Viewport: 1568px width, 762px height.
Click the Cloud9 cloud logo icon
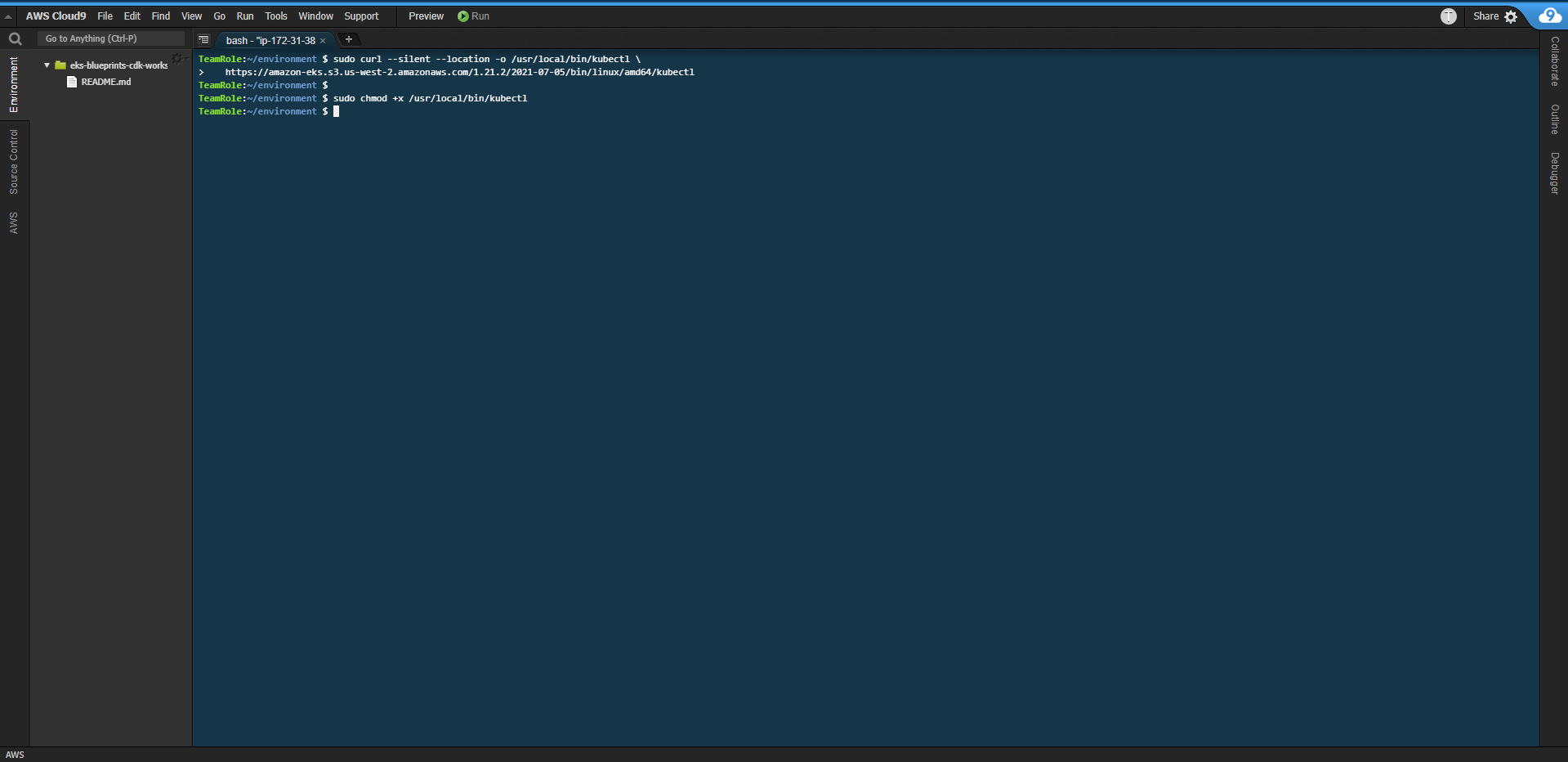1549,16
